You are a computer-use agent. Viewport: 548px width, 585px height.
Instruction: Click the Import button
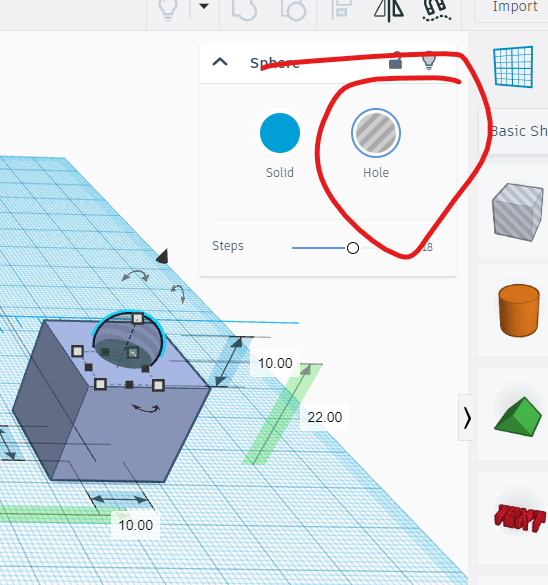515,6
